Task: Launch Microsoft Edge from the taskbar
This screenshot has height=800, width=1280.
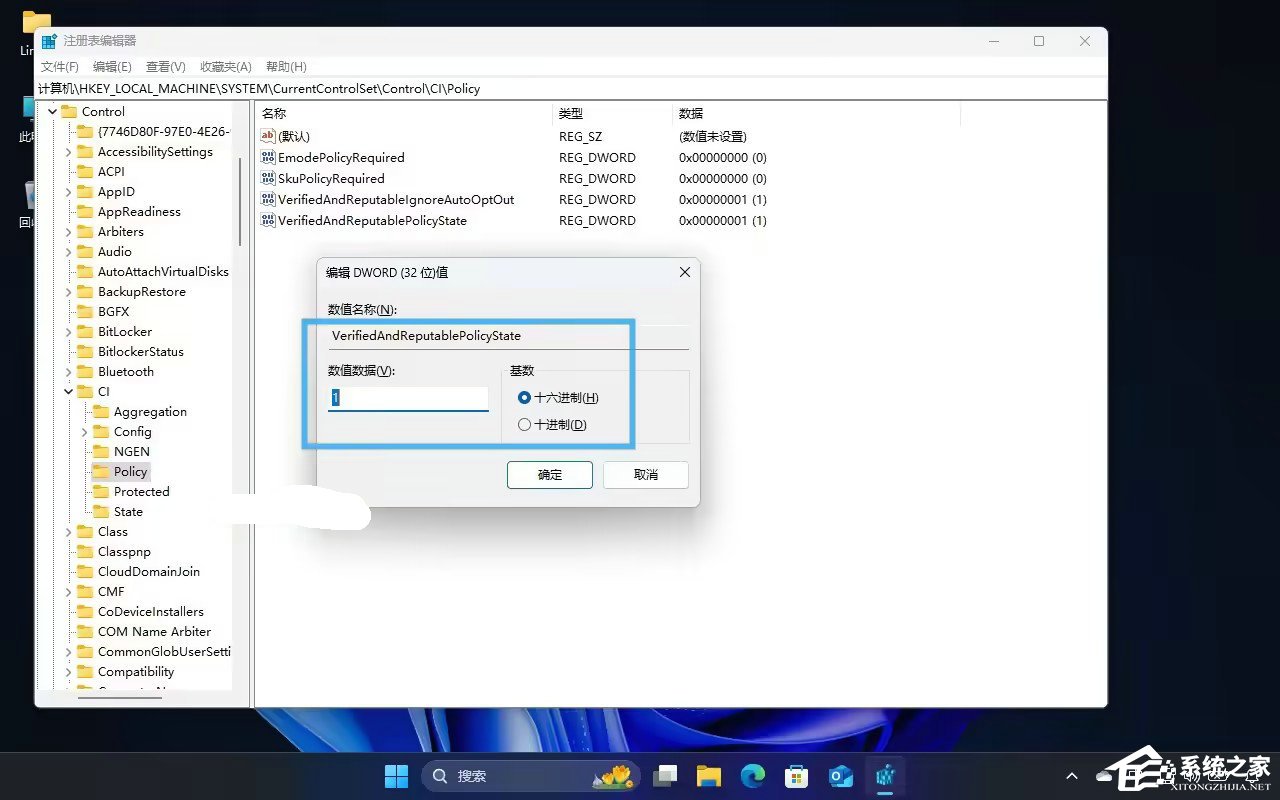Action: (x=753, y=776)
